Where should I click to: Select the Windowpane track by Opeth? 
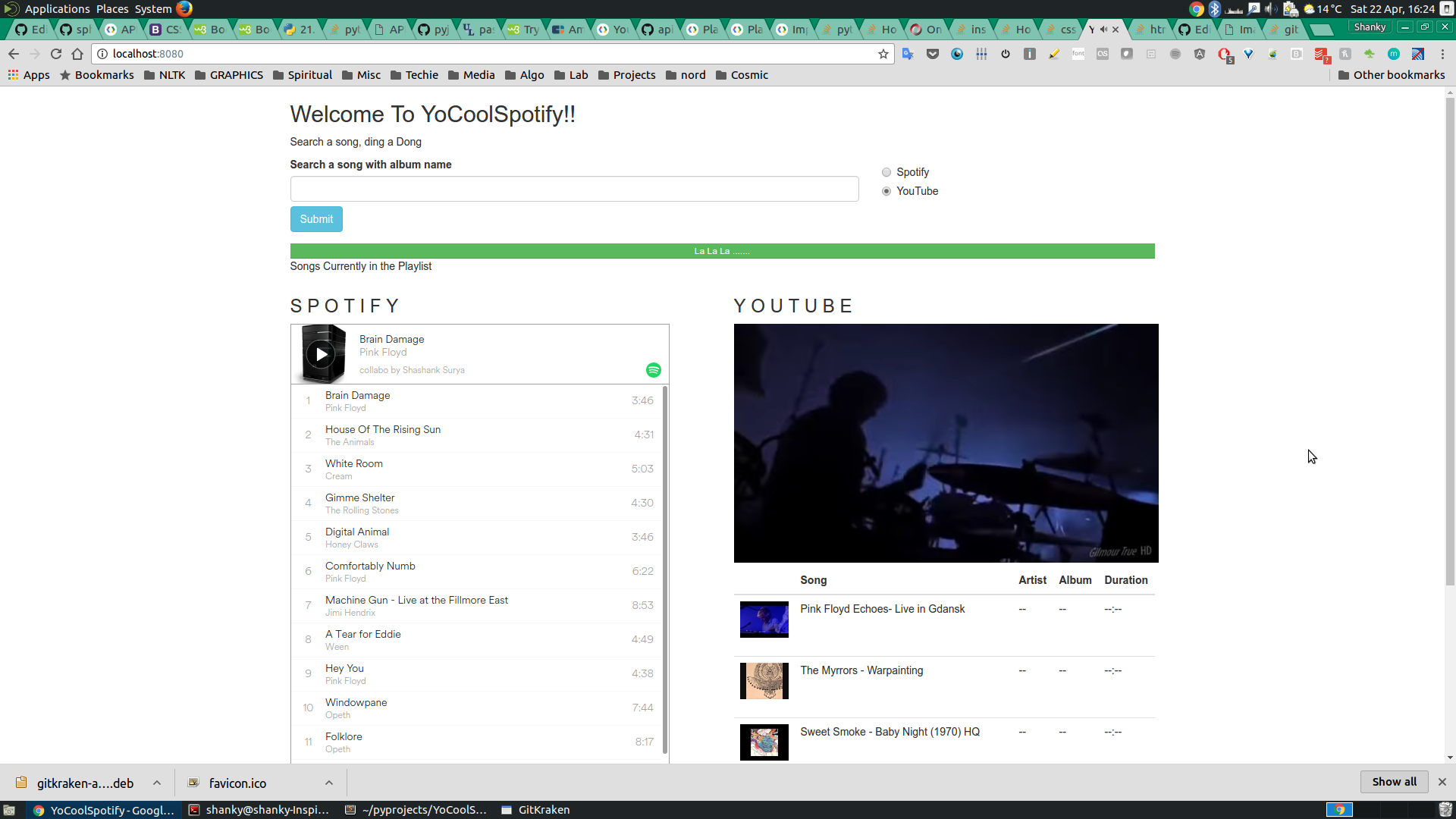[476, 708]
